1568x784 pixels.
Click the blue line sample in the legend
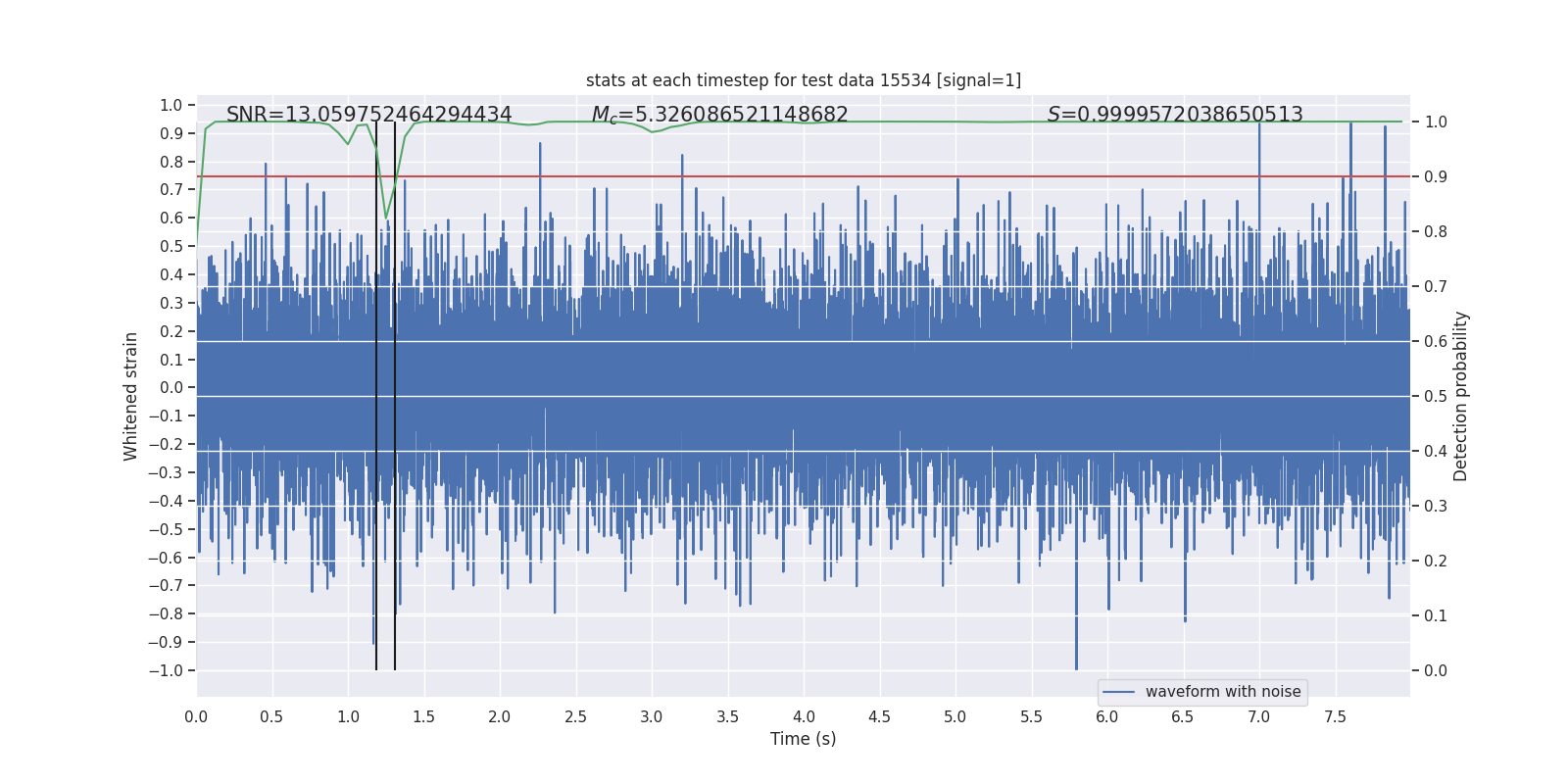pyautogui.click(x=1119, y=692)
